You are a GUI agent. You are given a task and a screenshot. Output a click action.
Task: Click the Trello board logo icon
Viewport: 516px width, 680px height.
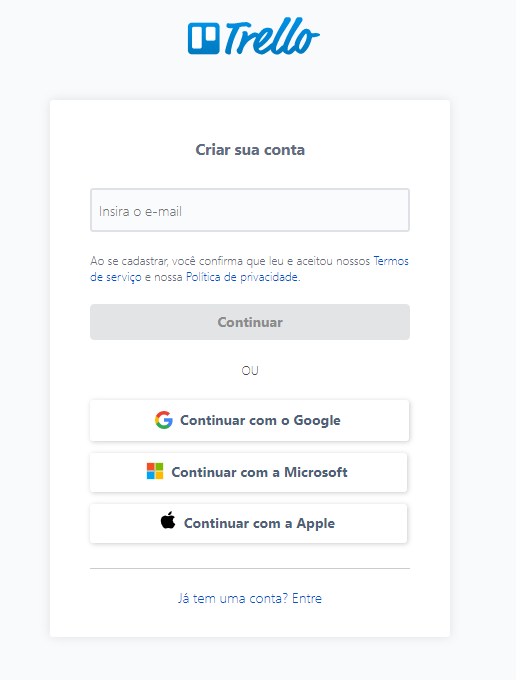tap(203, 39)
